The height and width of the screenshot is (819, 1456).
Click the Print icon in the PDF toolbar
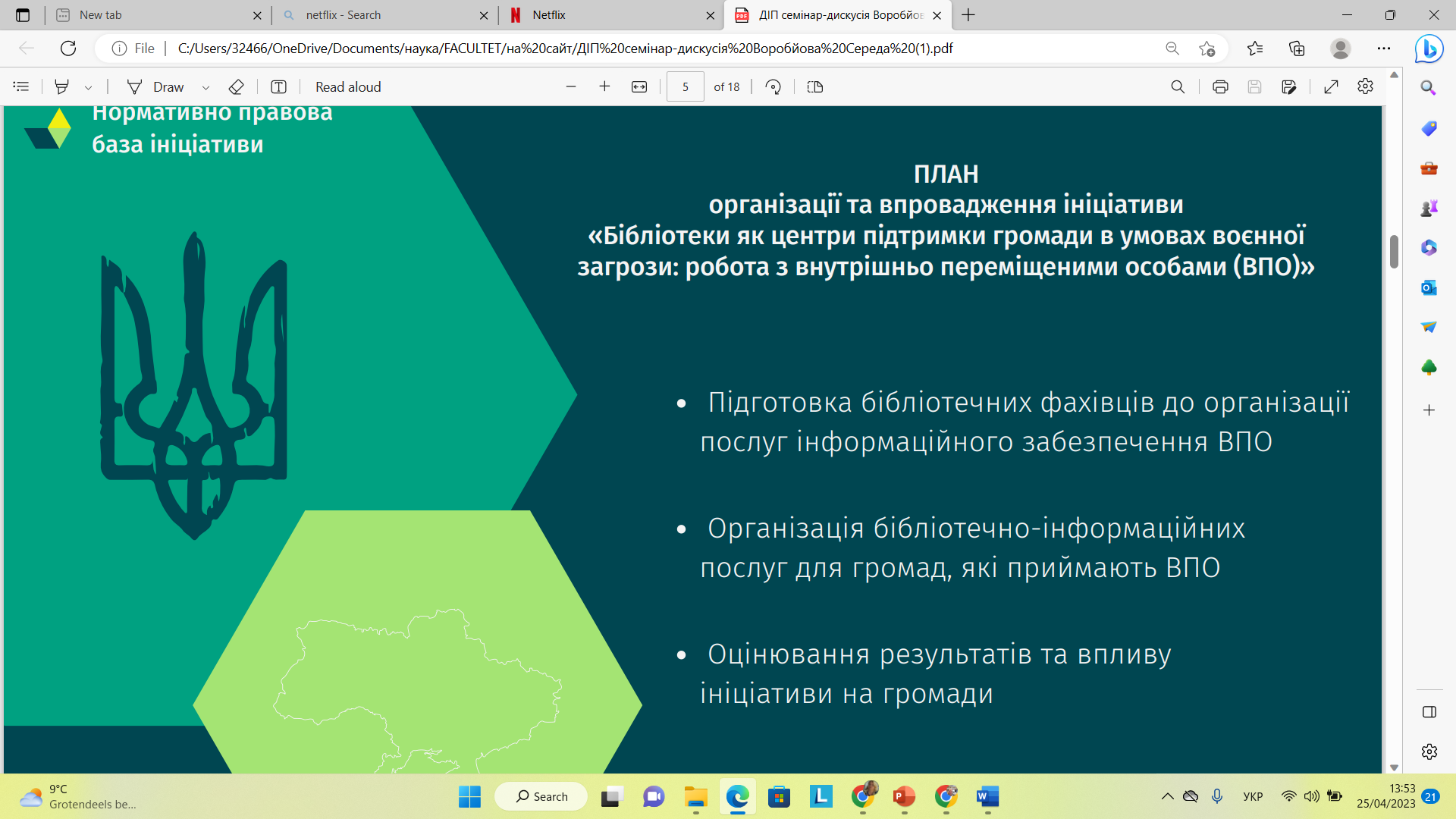pos(1220,87)
